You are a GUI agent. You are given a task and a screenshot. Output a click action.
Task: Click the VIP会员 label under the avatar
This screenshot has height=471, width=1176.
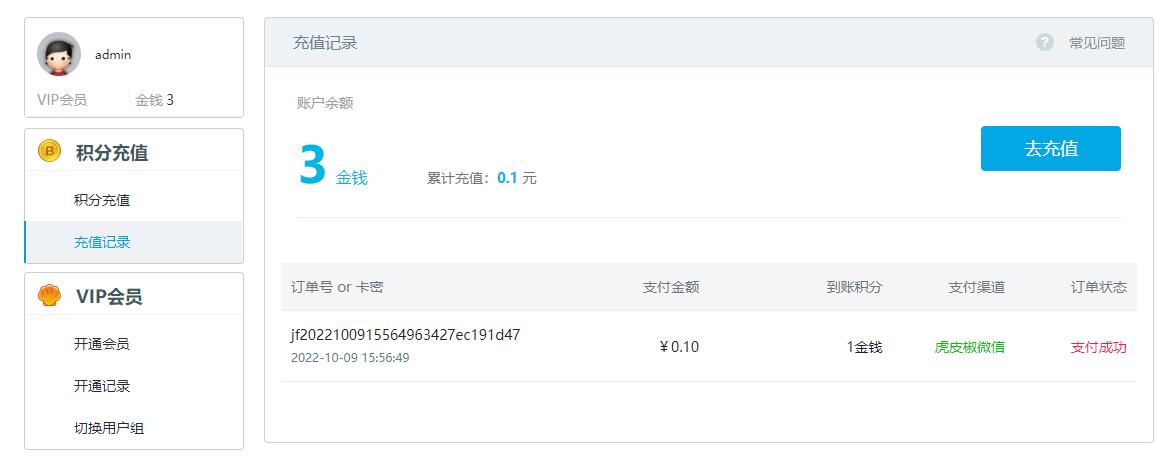coord(62,100)
